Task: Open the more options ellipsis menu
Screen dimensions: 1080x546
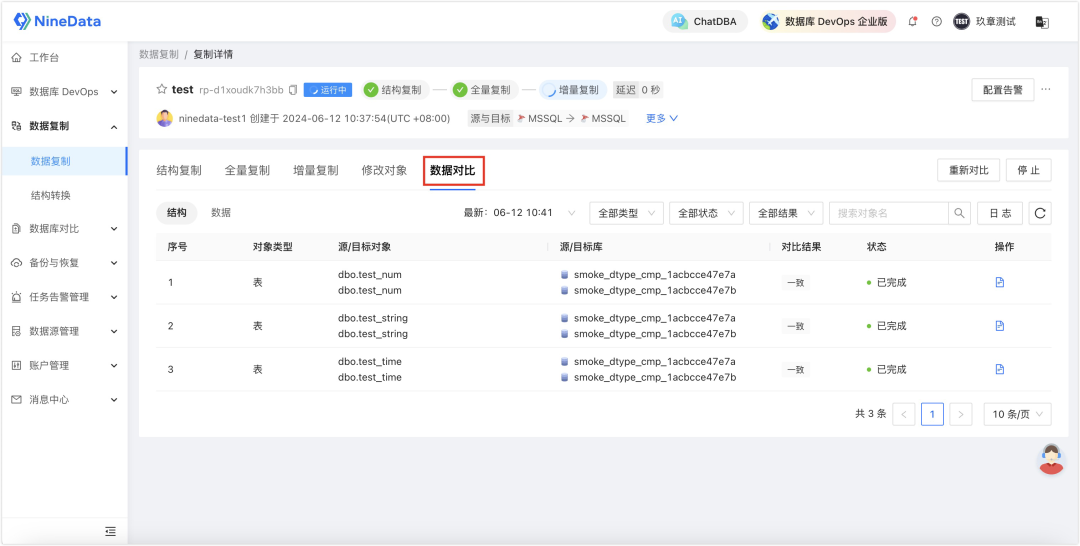Action: [1046, 90]
